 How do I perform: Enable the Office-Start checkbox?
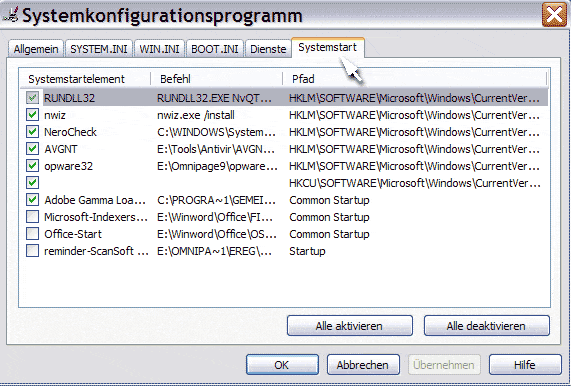[x=32, y=234]
